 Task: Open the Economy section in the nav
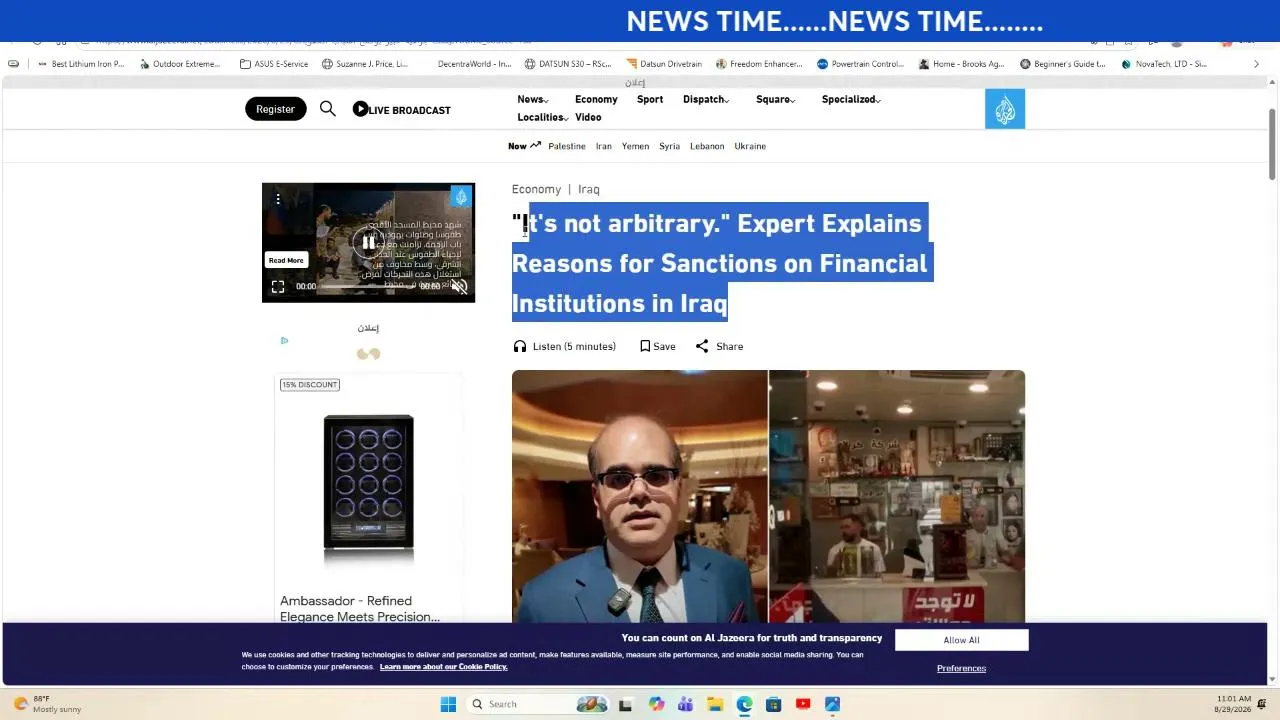pyautogui.click(x=596, y=99)
